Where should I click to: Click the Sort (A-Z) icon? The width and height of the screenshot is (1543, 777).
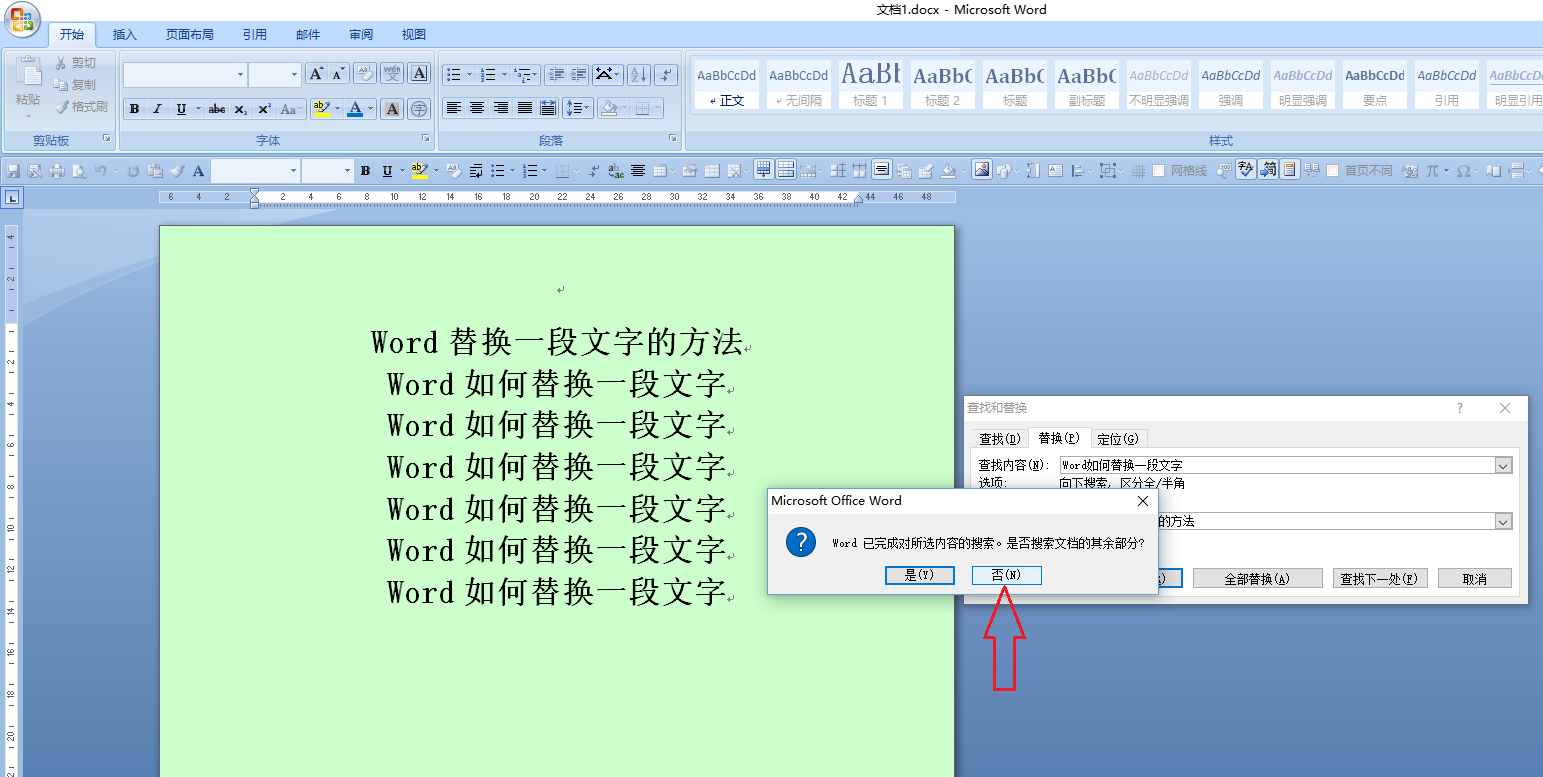[638, 75]
